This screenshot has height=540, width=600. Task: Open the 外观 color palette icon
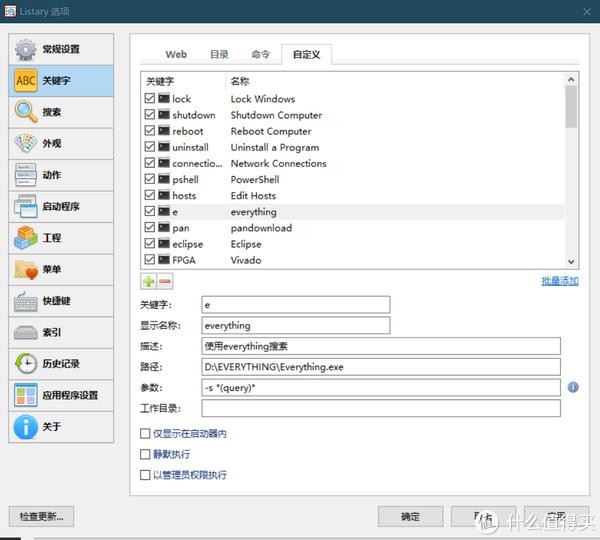coord(26,143)
